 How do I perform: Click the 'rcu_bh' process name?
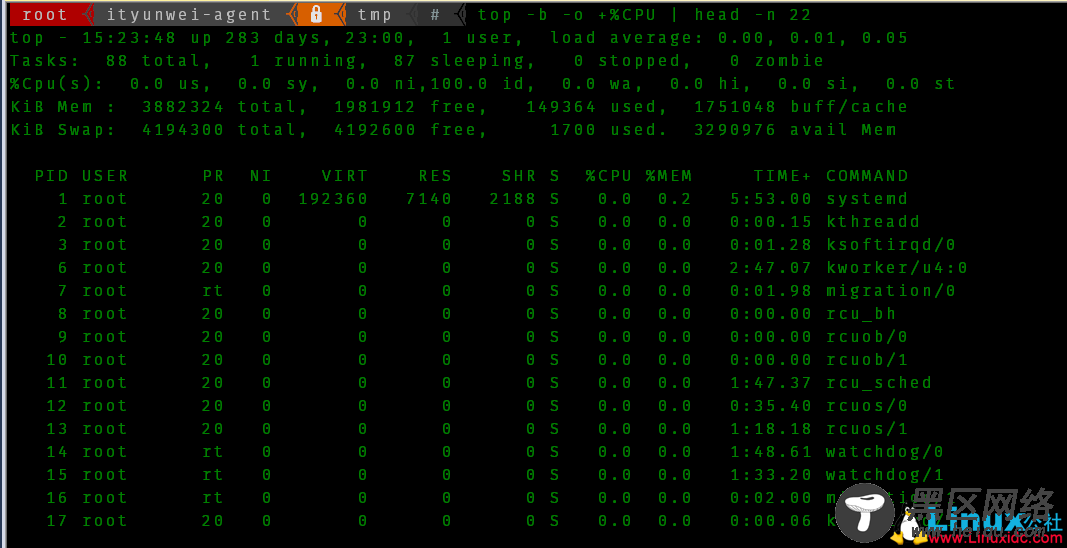coord(861,314)
